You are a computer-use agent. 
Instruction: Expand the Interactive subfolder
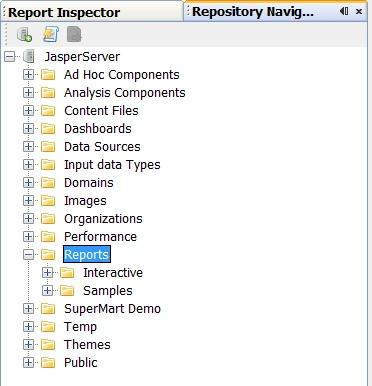pyautogui.click(x=48, y=273)
